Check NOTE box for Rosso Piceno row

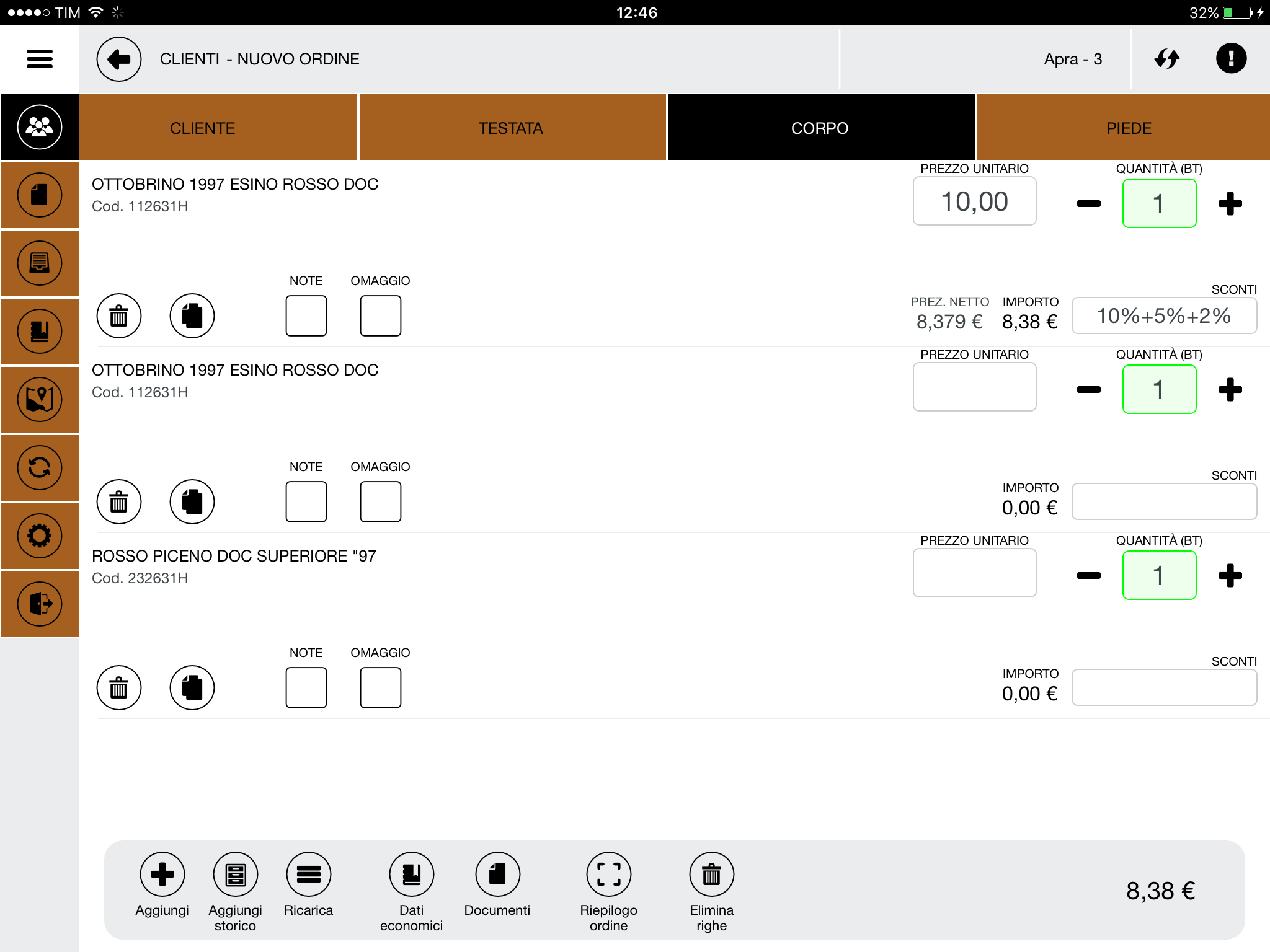[306, 688]
